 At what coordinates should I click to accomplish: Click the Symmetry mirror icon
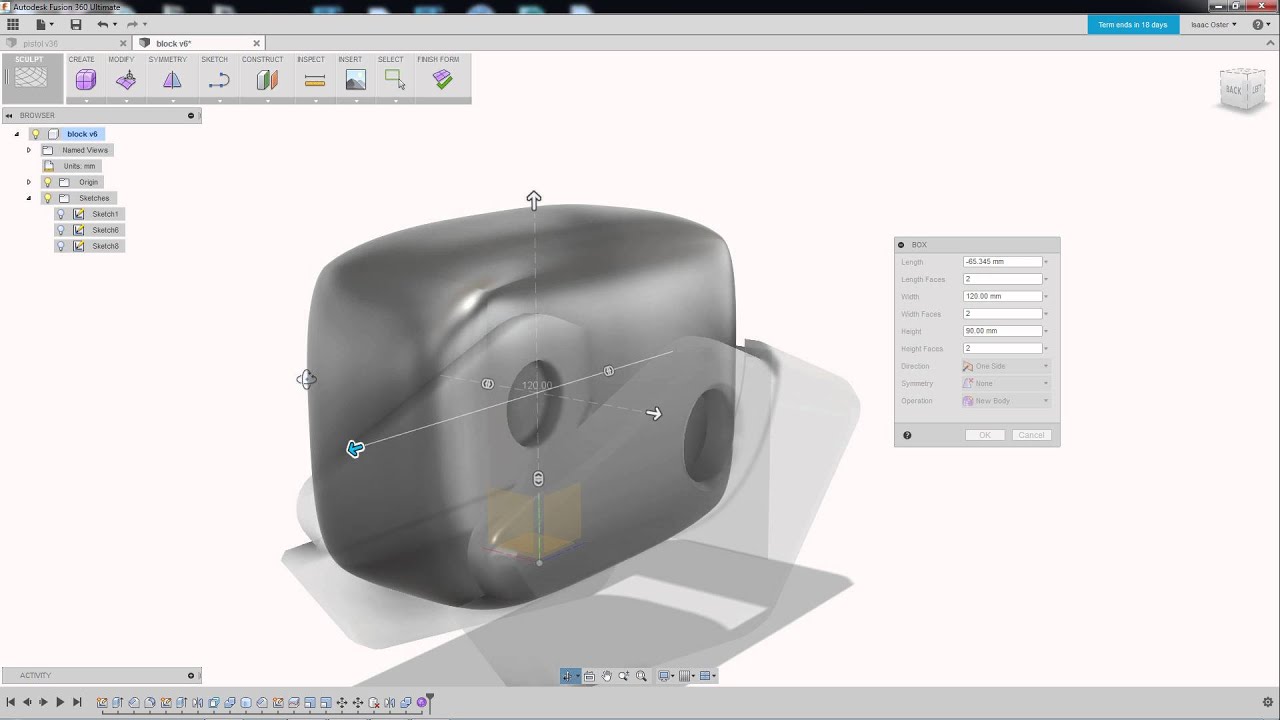pos(172,80)
